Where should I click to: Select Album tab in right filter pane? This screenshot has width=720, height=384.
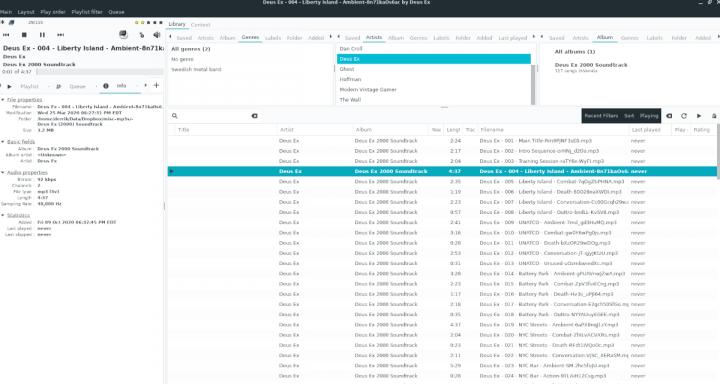[x=605, y=37]
